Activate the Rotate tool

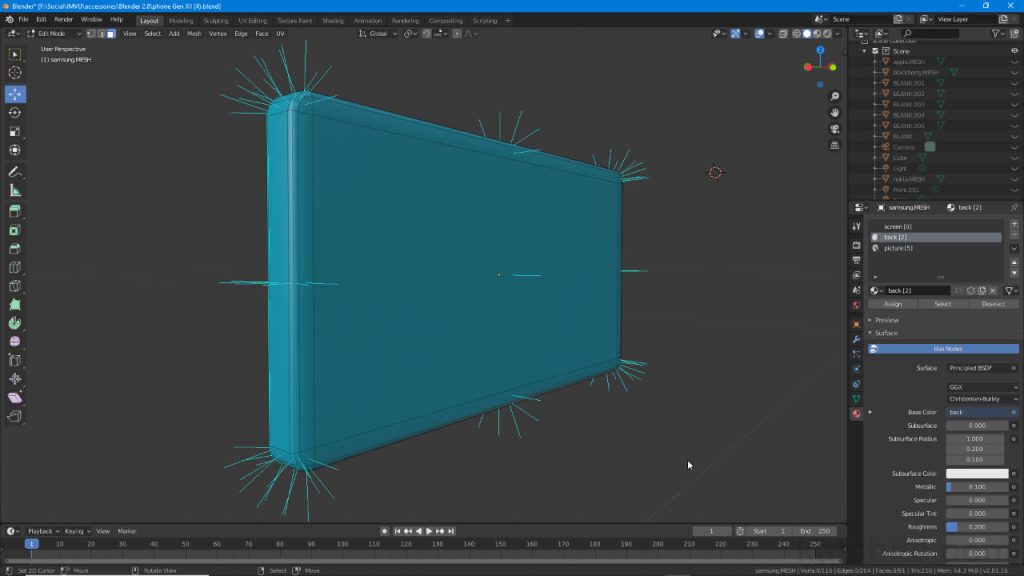(14, 111)
